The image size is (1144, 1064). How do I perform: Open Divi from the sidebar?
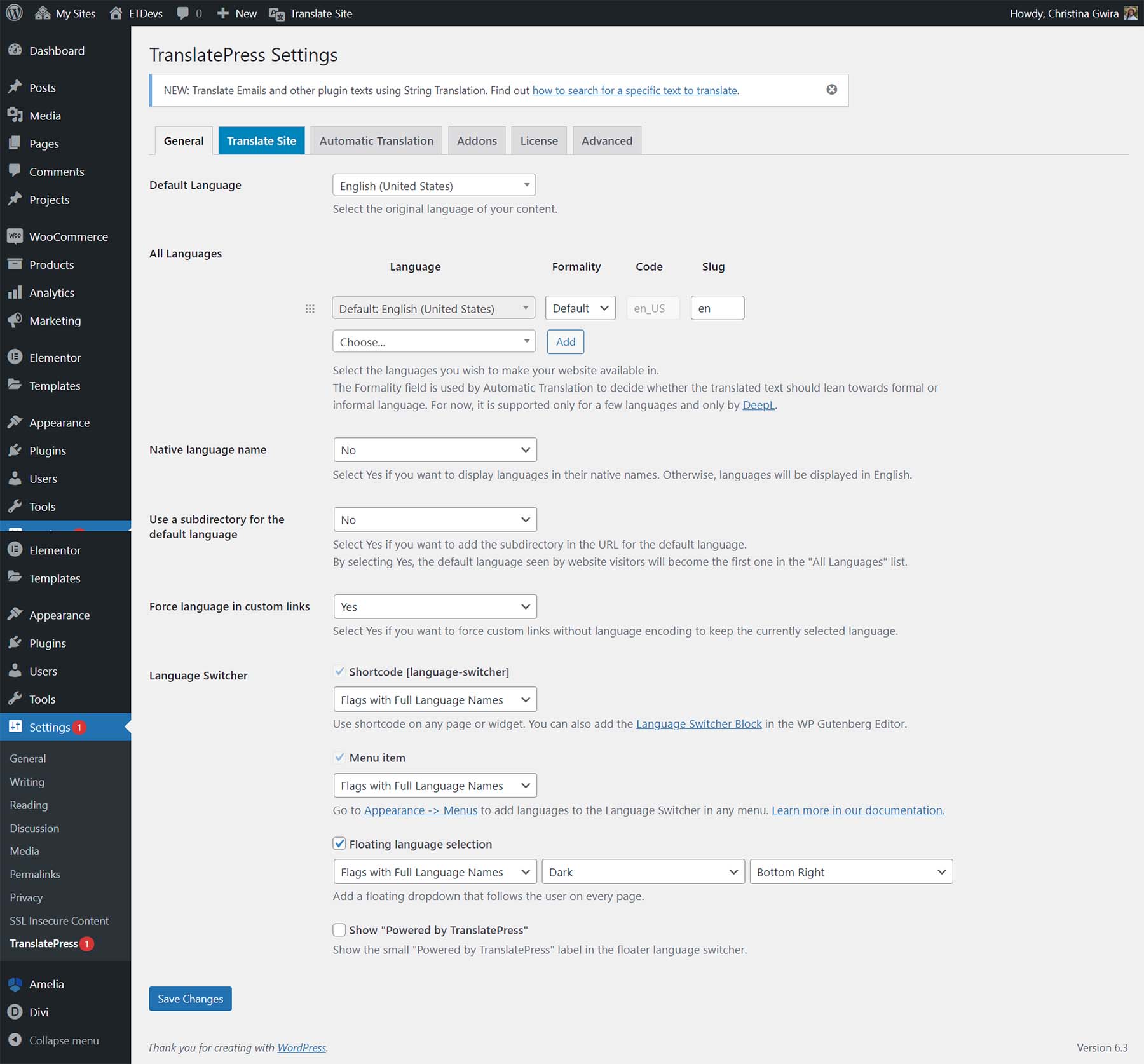pos(38,1012)
